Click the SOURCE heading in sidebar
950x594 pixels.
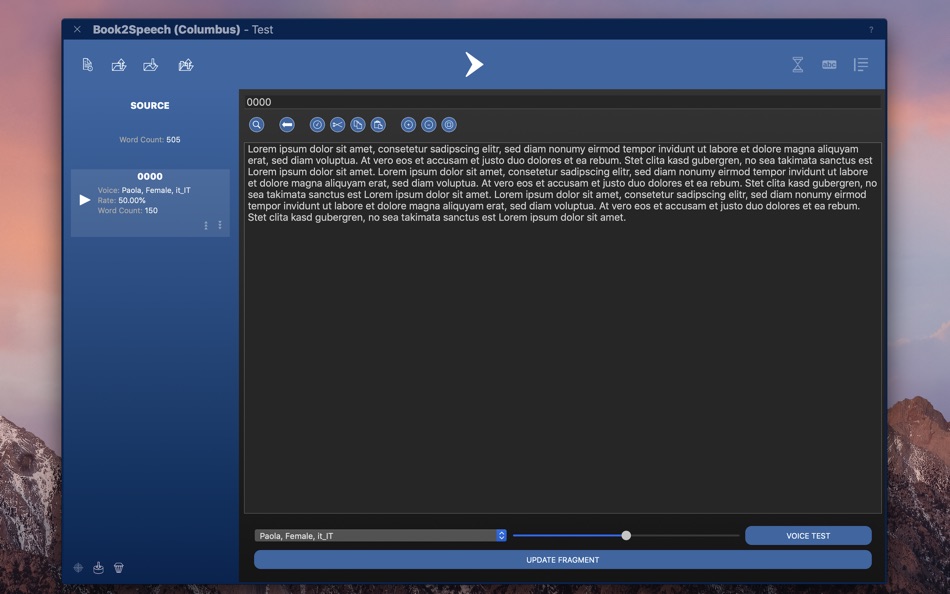point(150,105)
